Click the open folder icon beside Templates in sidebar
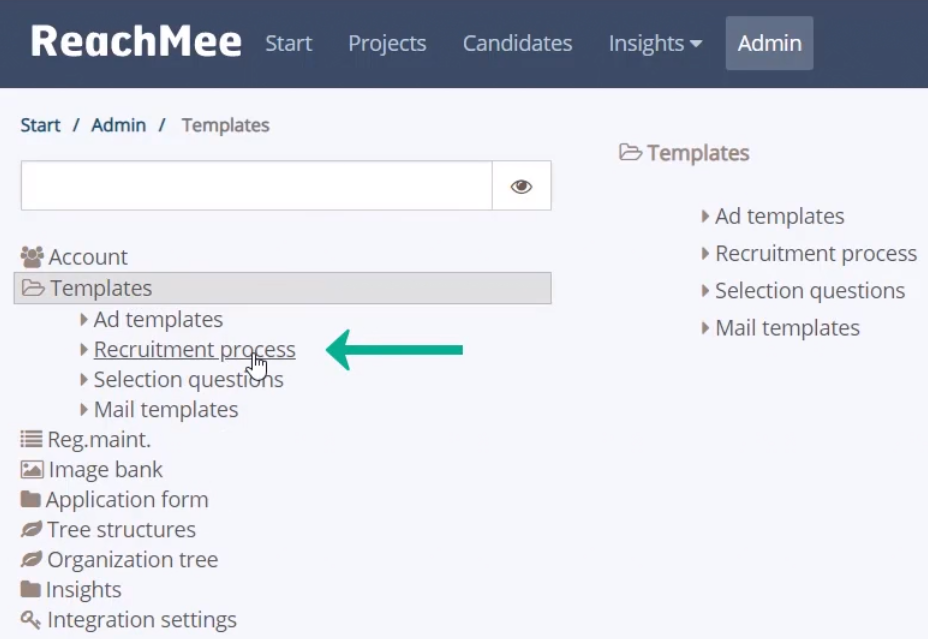This screenshot has height=639, width=928. (x=33, y=288)
